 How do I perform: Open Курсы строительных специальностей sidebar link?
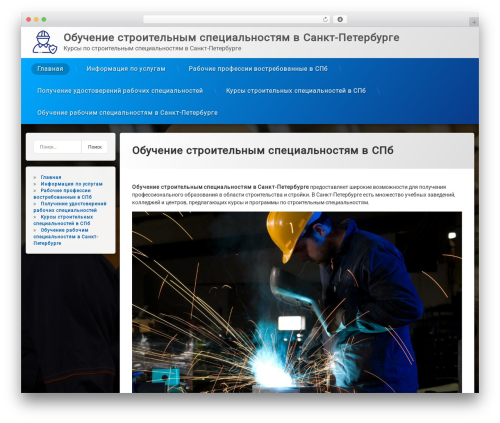(63, 220)
